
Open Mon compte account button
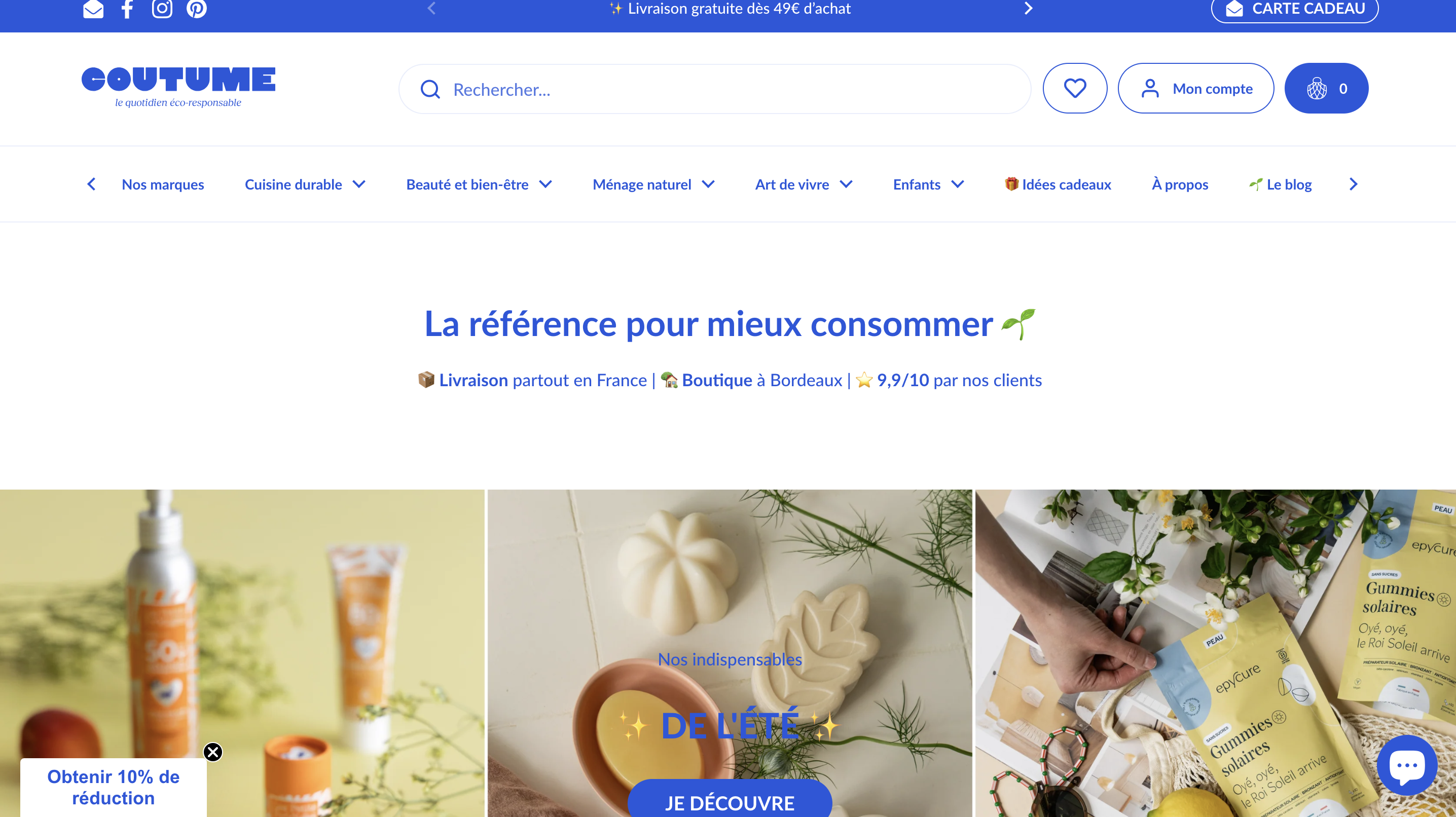pos(1195,89)
